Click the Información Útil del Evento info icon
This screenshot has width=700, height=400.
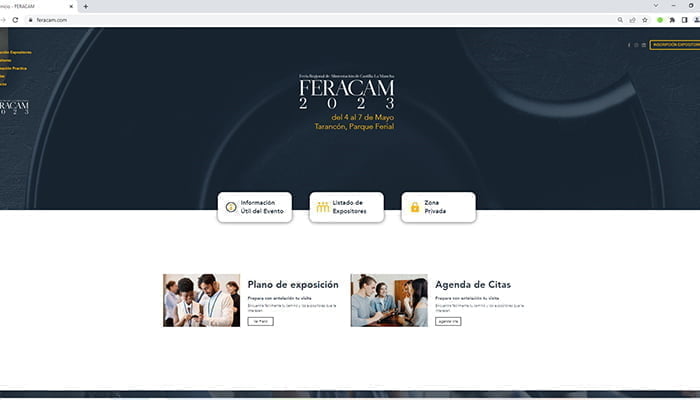click(x=231, y=207)
